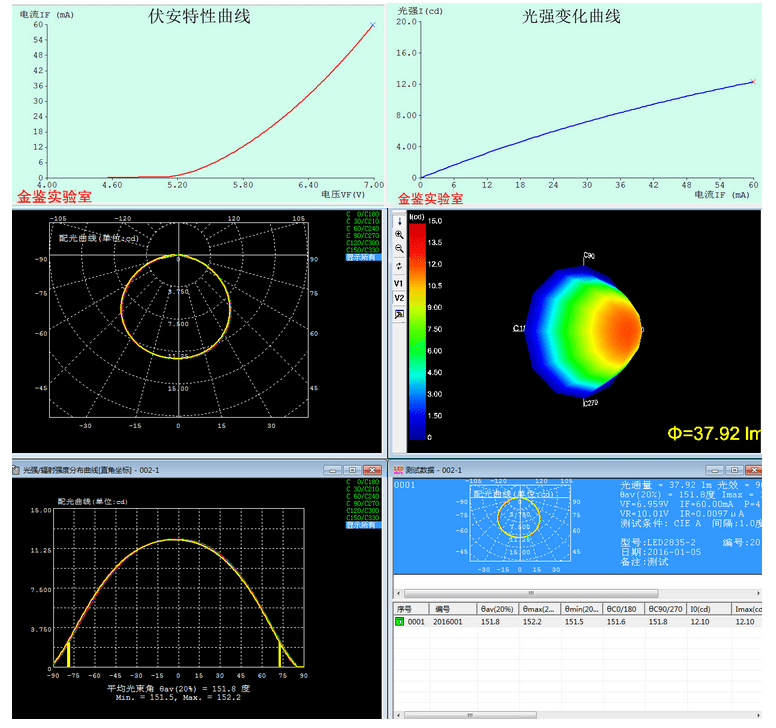
Task: Click the I0(cd) column header
Action: [x=709, y=609]
